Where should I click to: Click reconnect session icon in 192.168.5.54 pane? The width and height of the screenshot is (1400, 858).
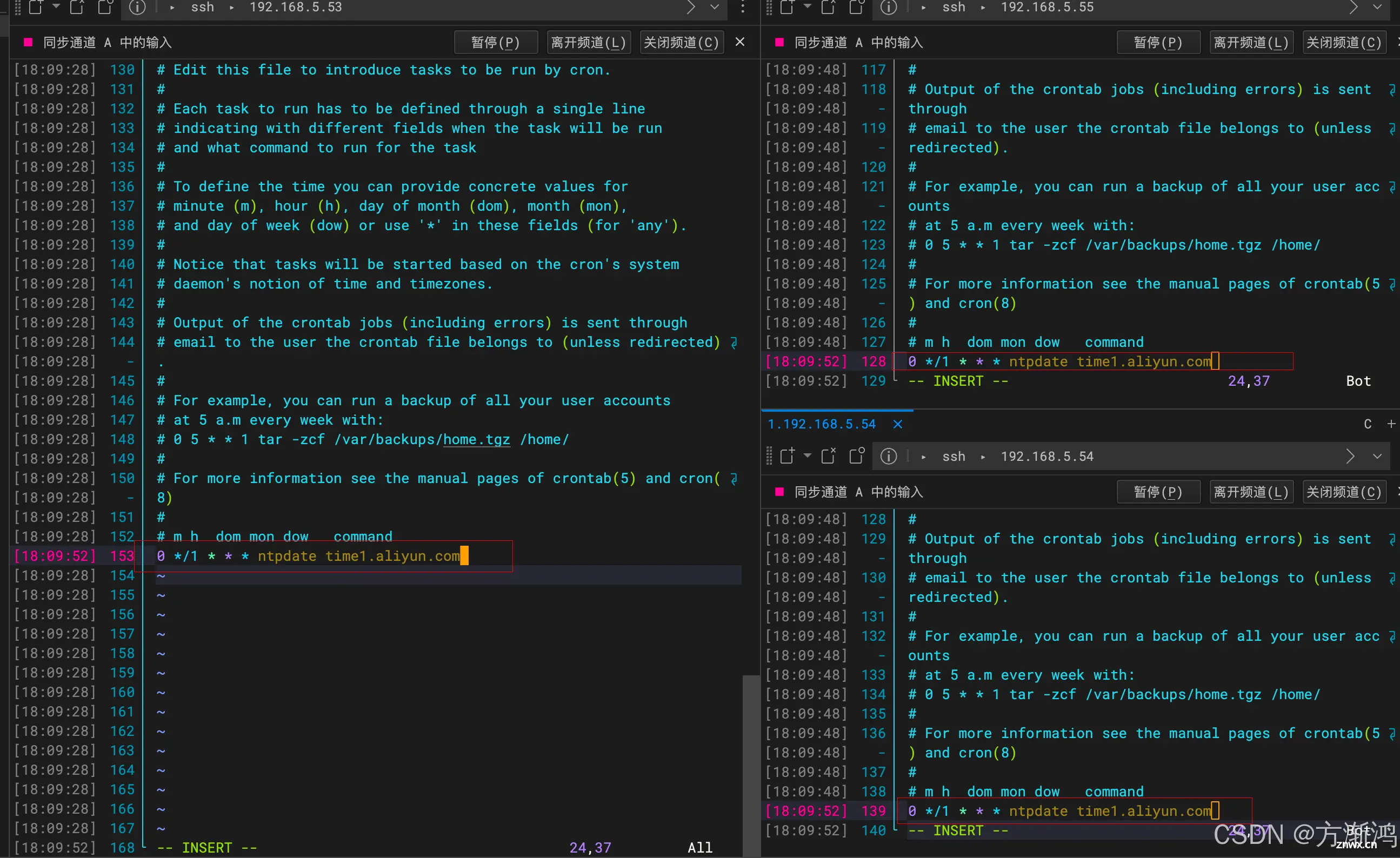click(857, 456)
